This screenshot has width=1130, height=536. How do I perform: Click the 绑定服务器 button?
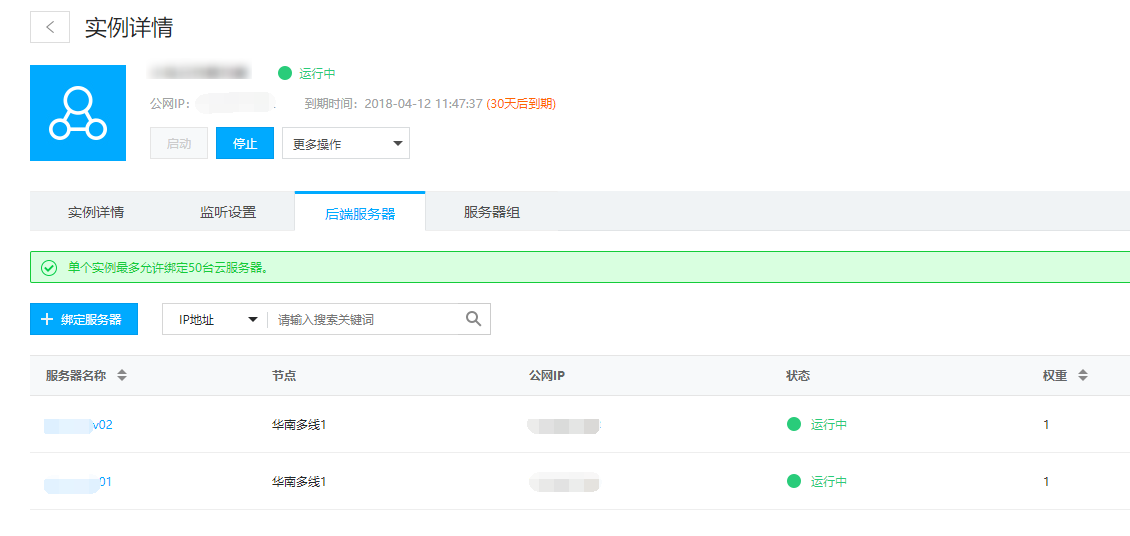(84, 319)
